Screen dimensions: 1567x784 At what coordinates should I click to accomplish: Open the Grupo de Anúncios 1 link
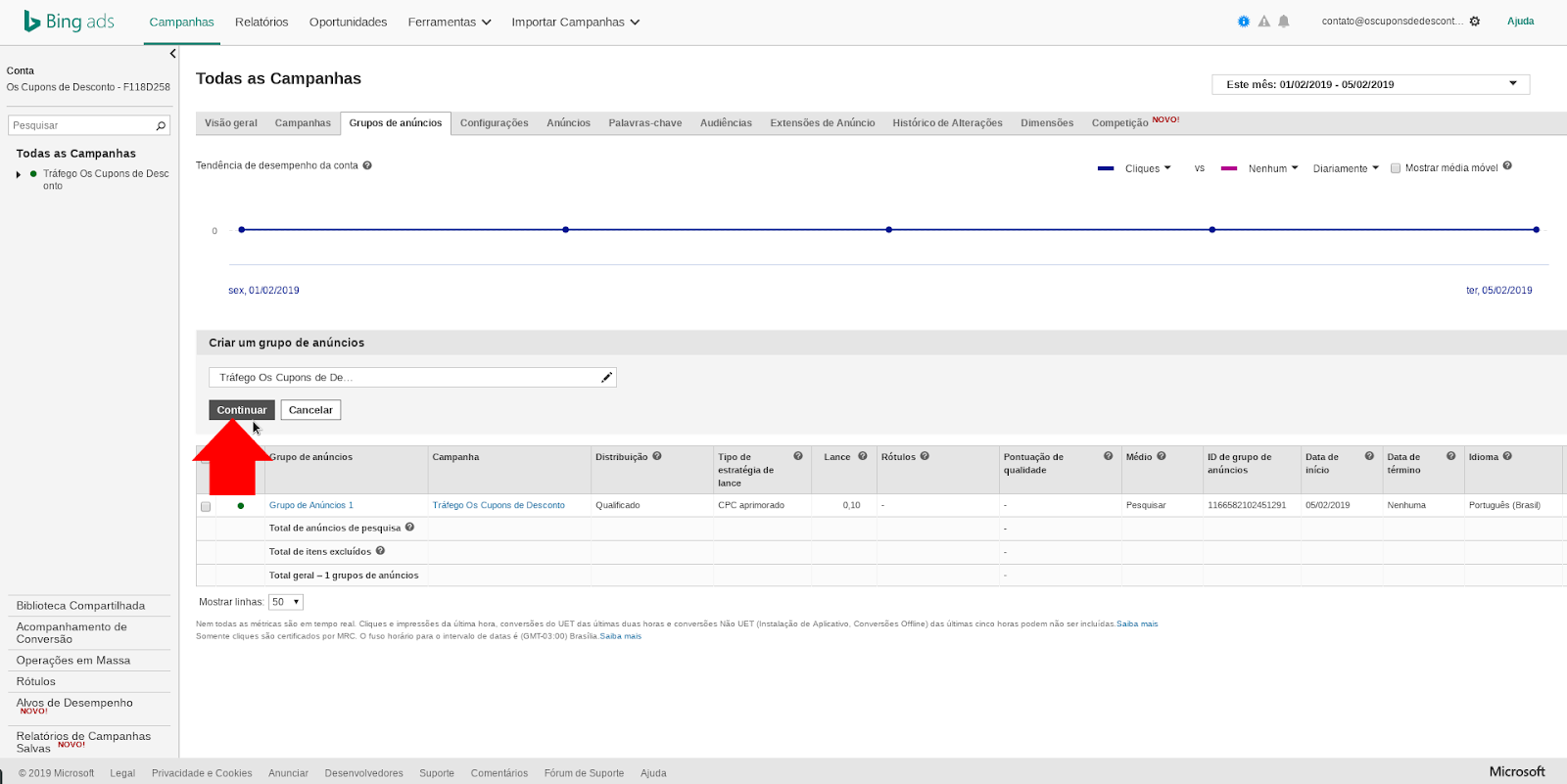tap(311, 505)
